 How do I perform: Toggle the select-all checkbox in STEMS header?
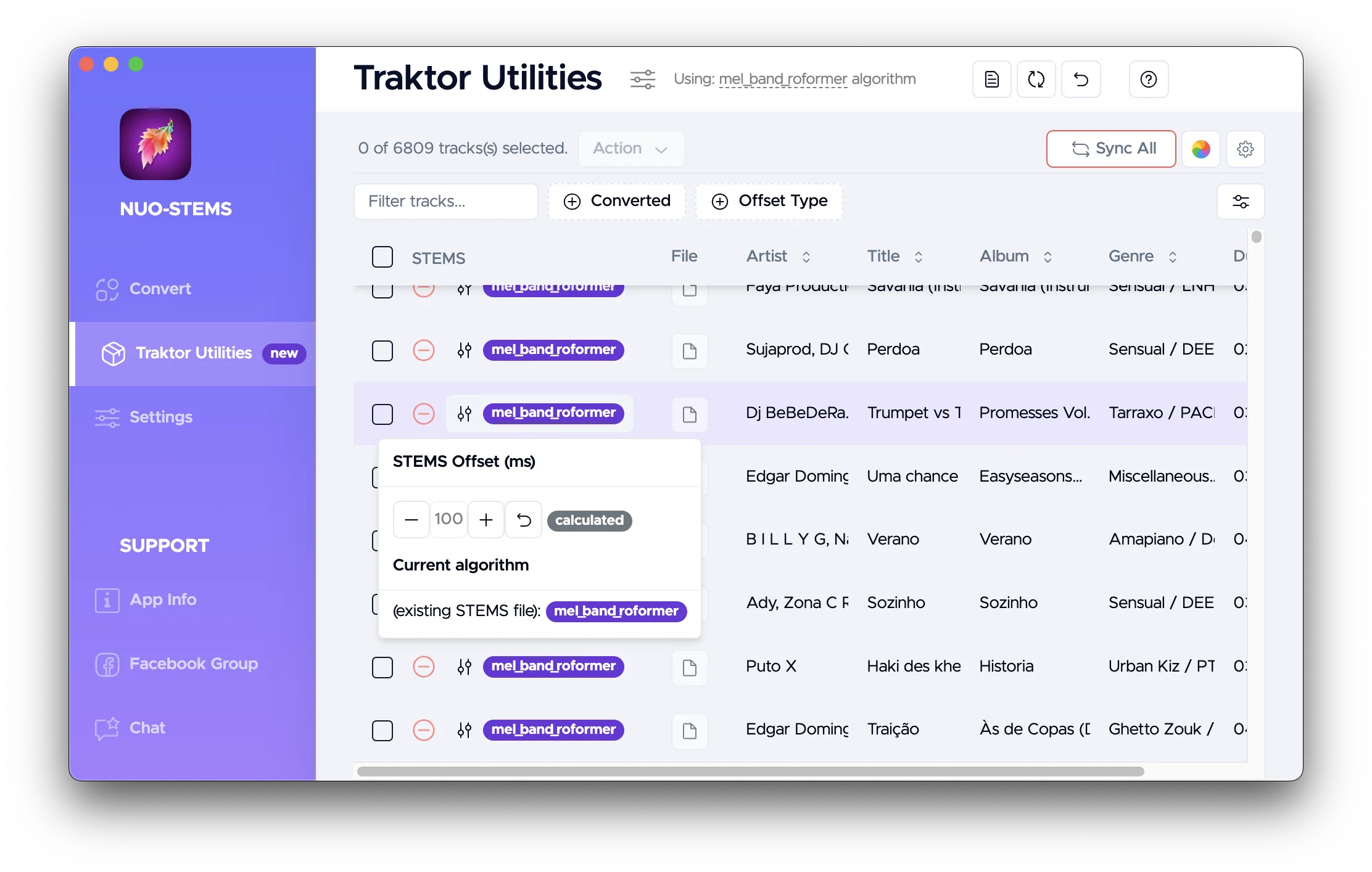click(x=382, y=257)
